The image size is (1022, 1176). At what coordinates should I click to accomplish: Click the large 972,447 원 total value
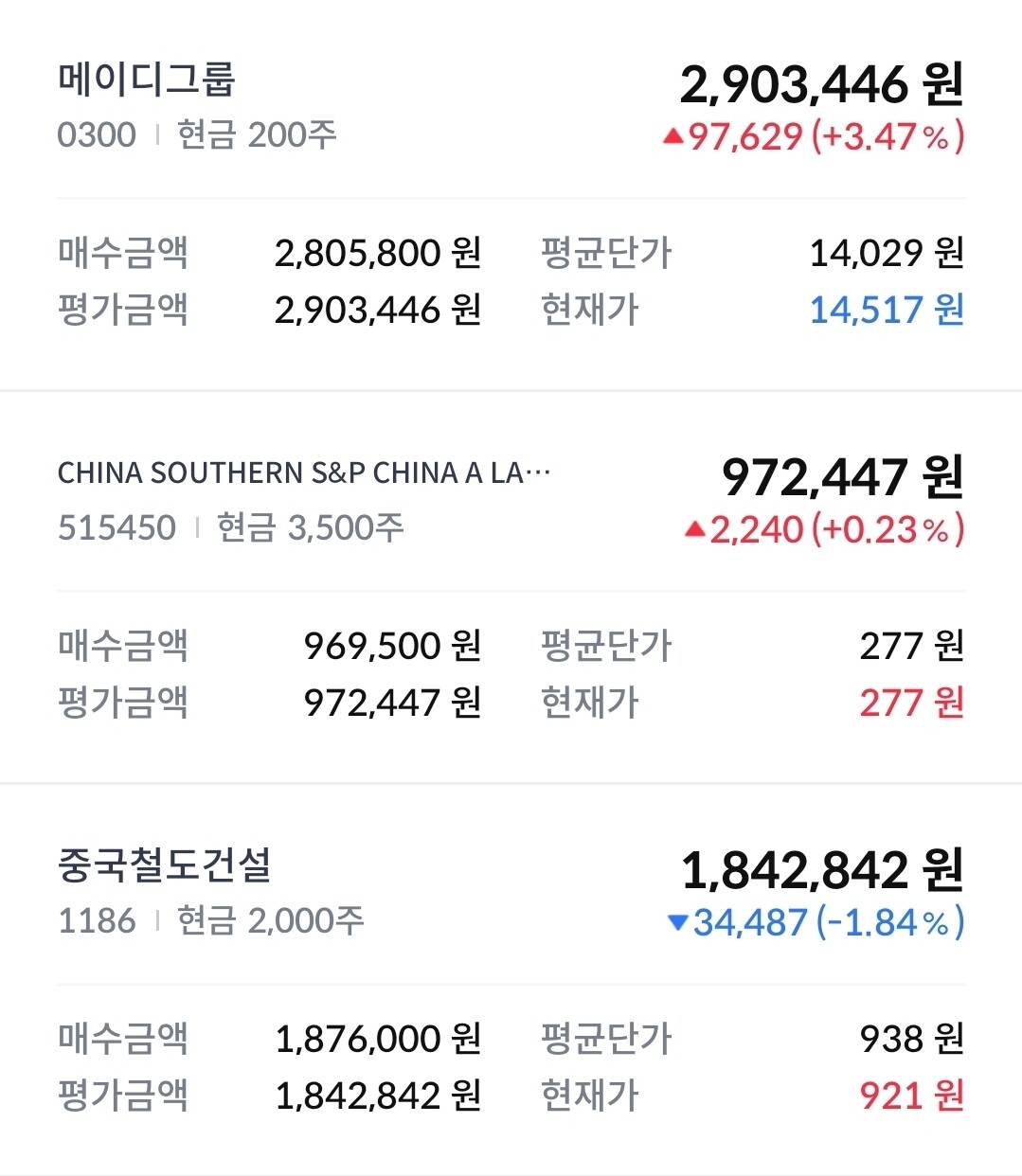(x=842, y=477)
